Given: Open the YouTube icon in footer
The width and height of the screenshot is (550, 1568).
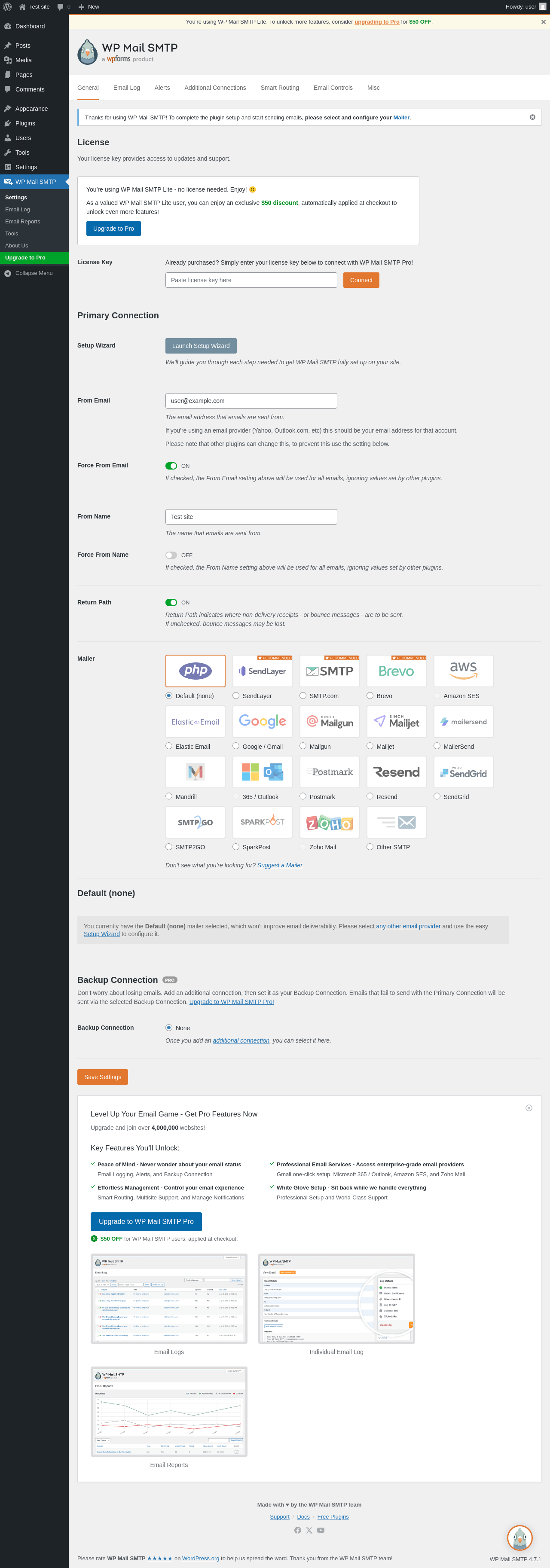Looking at the screenshot, I should (321, 1530).
